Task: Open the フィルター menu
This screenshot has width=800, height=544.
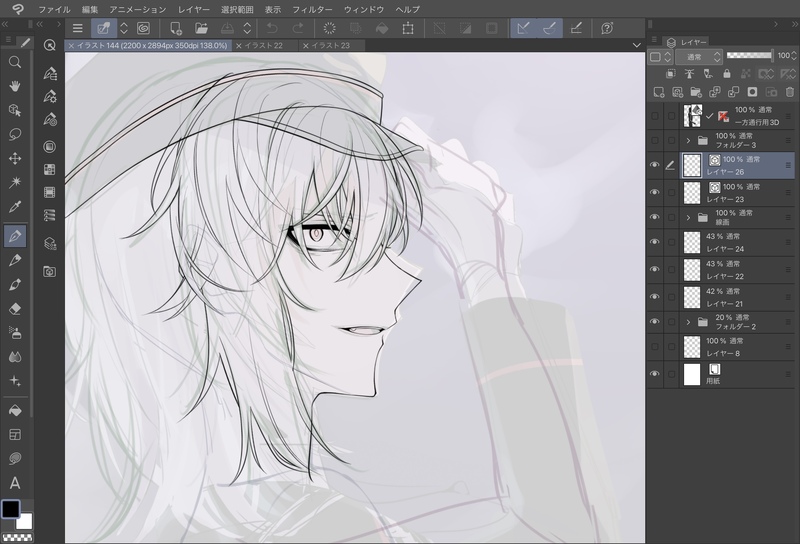Action: [312, 9]
